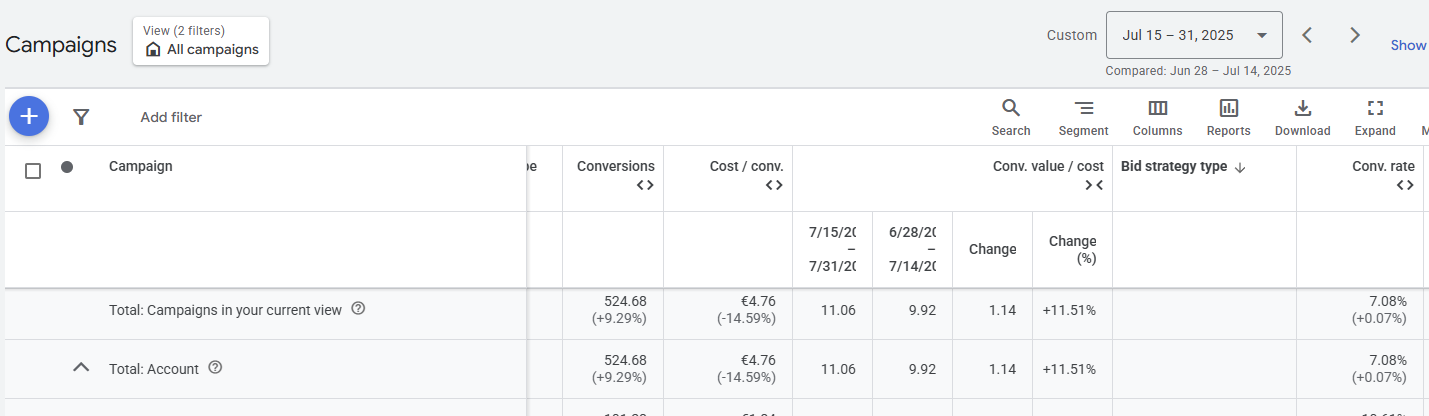This screenshot has height=416, width=1429.
Task: Collapse the Total: Account row chevron
Action: pos(82,368)
